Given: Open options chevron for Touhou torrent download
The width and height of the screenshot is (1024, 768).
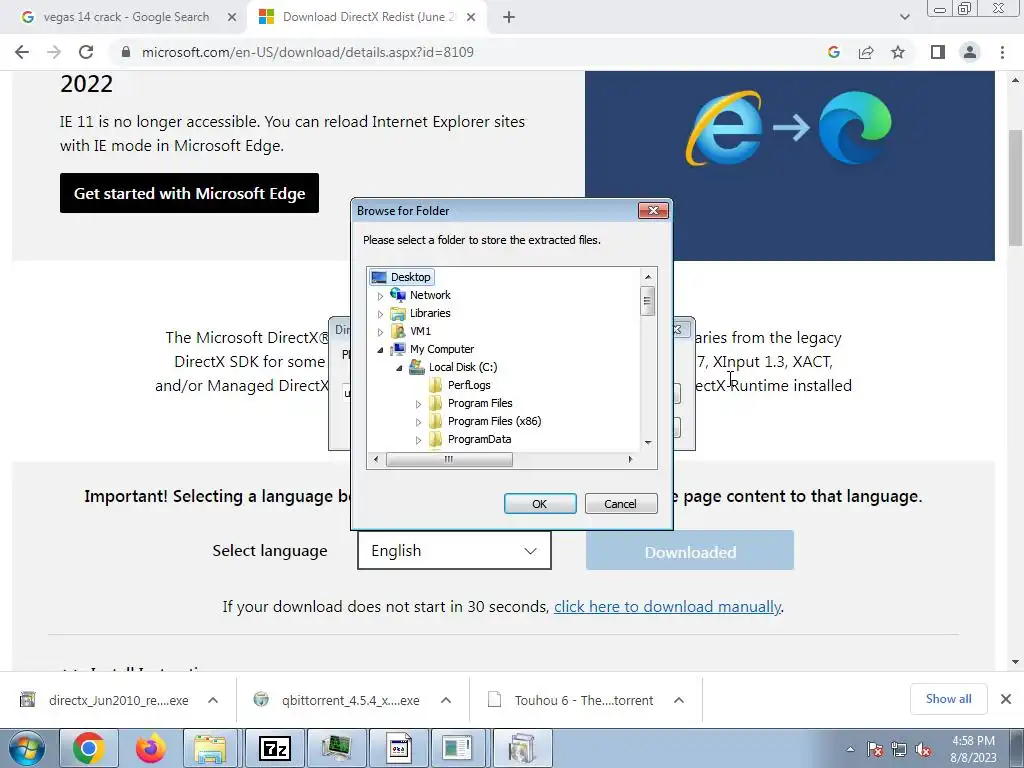Looking at the screenshot, I should (679, 700).
